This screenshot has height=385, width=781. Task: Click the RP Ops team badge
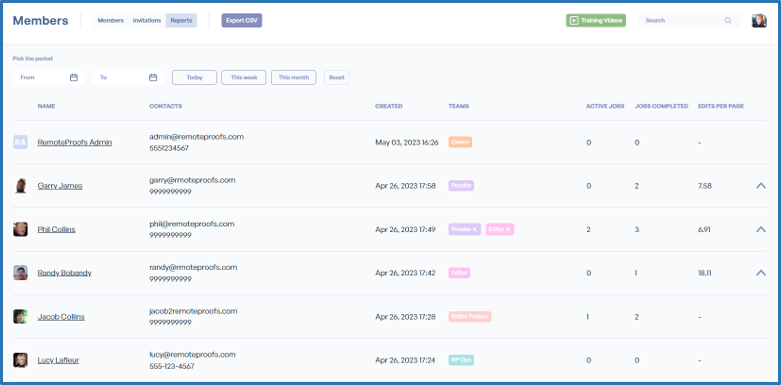coord(461,360)
